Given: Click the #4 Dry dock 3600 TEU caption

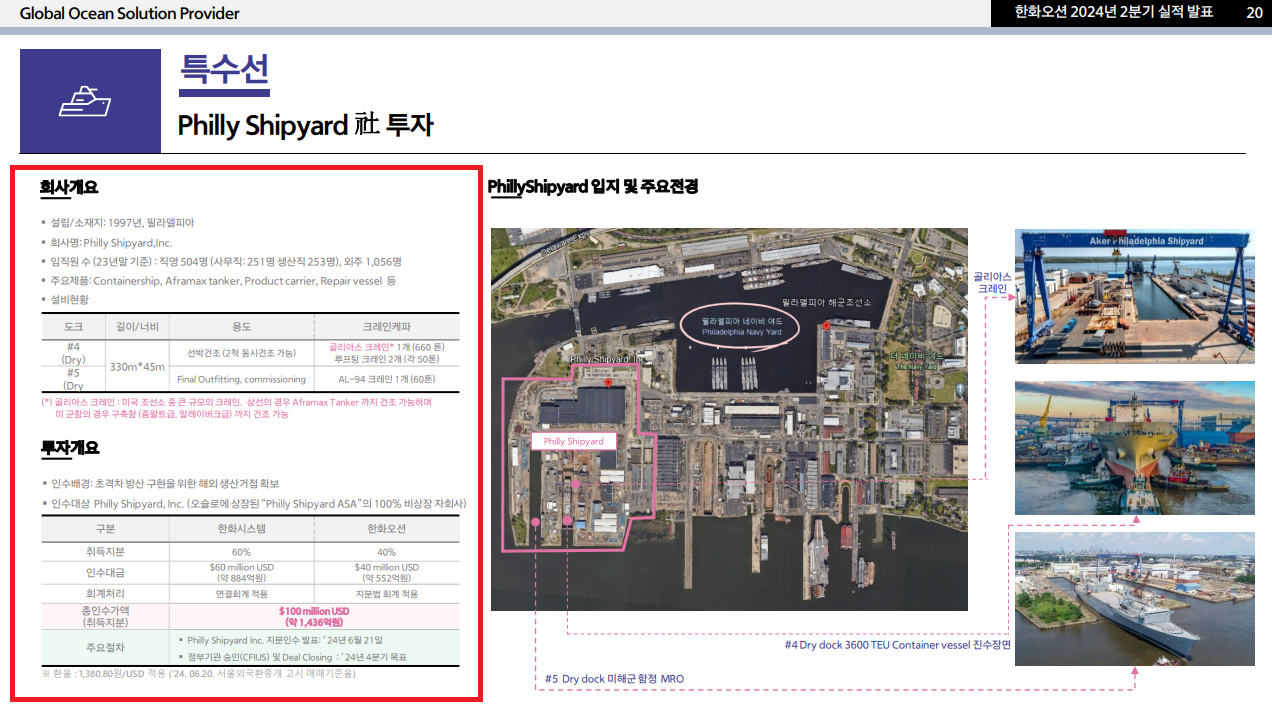Looking at the screenshot, I should pos(897,645).
